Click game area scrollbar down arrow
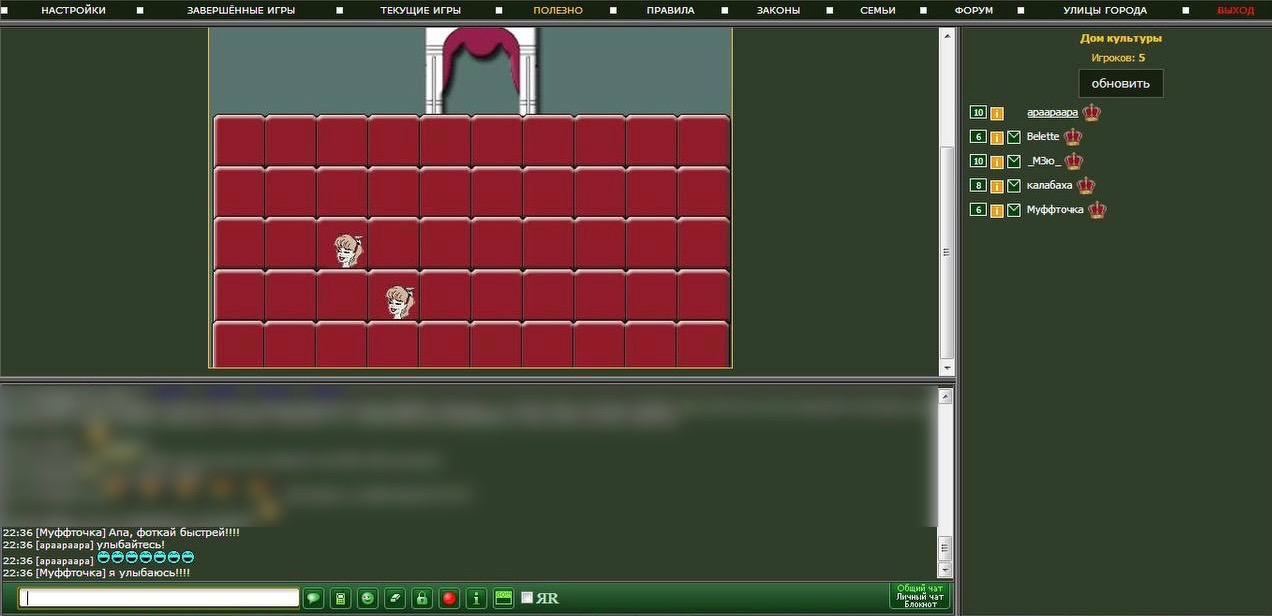Screen dimensions: 1272x616 click(946, 367)
